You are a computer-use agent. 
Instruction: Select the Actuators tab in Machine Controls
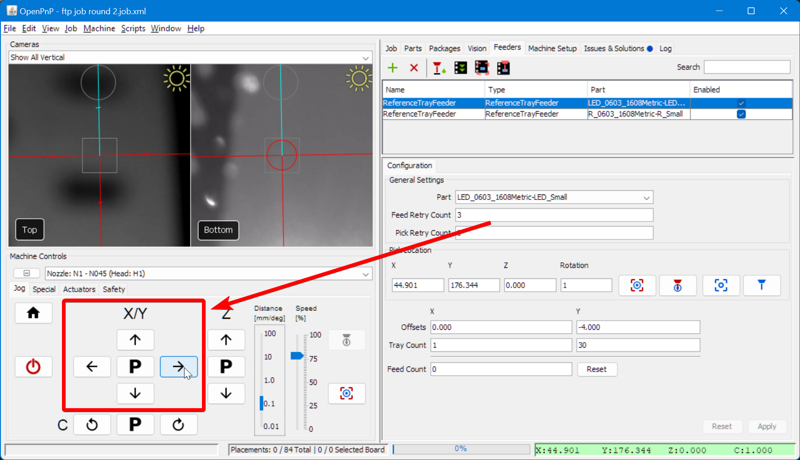(79, 290)
